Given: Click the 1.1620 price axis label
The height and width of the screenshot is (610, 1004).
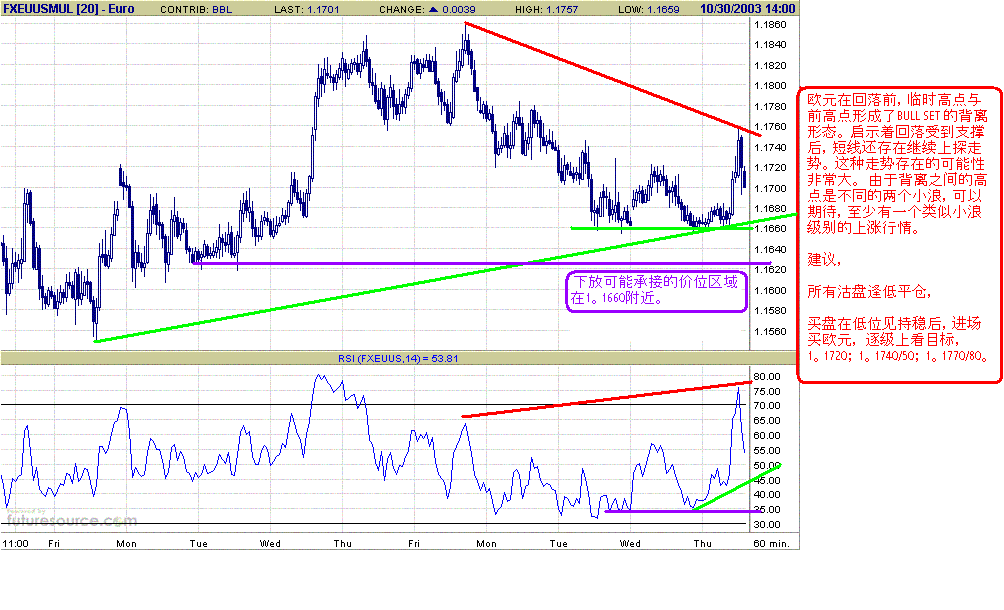Looking at the screenshot, I should click(x=770, y=270).
